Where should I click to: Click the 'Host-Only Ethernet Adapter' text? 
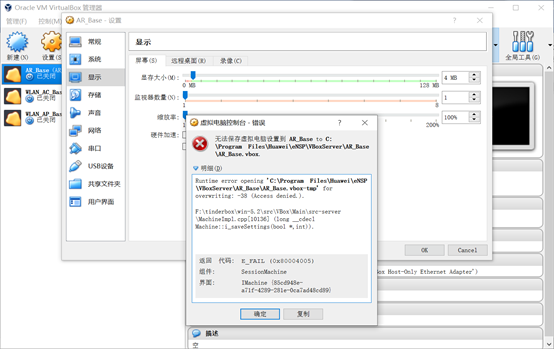point(431,271)
